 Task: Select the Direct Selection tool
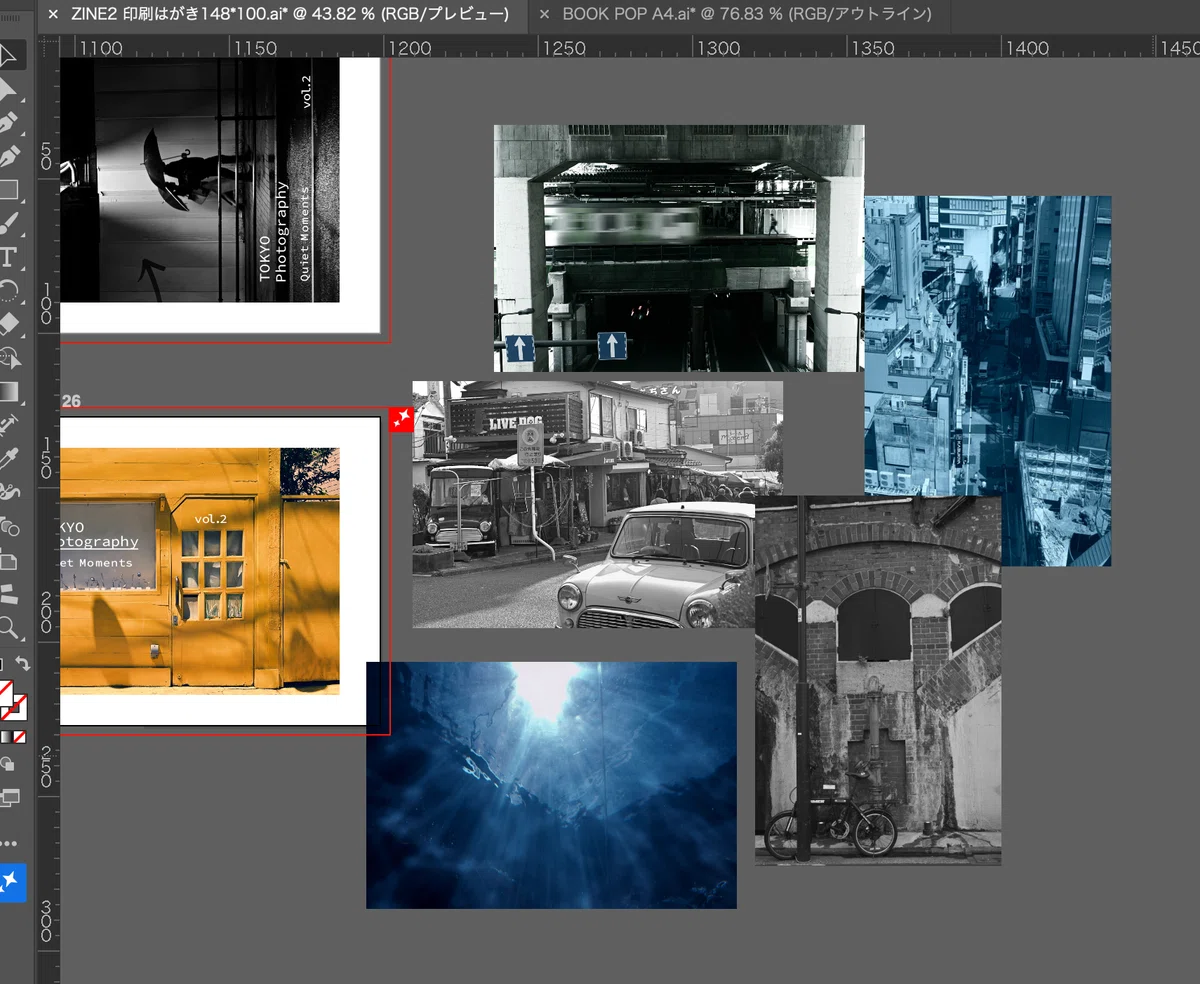[x=9, y=89]
